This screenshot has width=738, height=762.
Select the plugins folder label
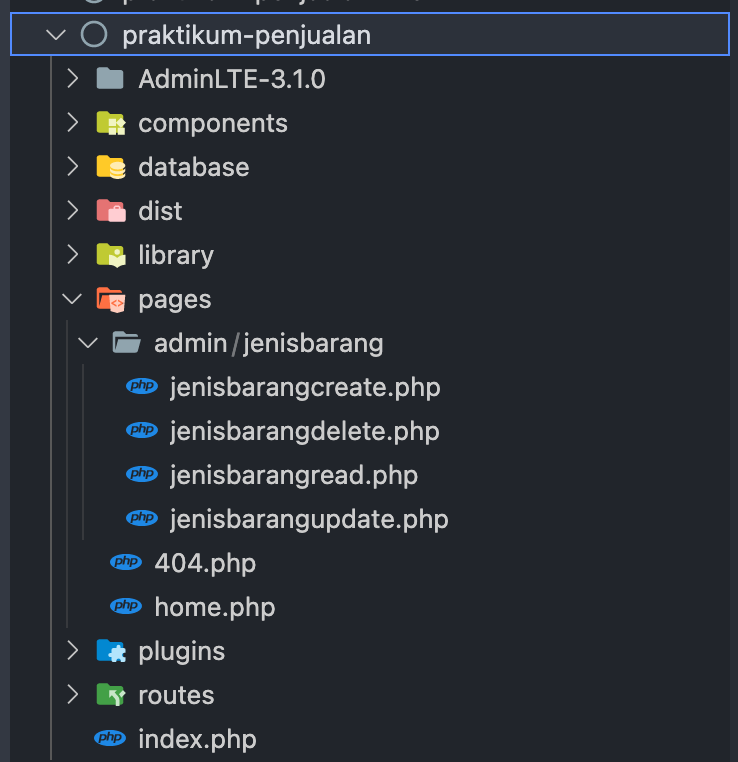point(182,652)
